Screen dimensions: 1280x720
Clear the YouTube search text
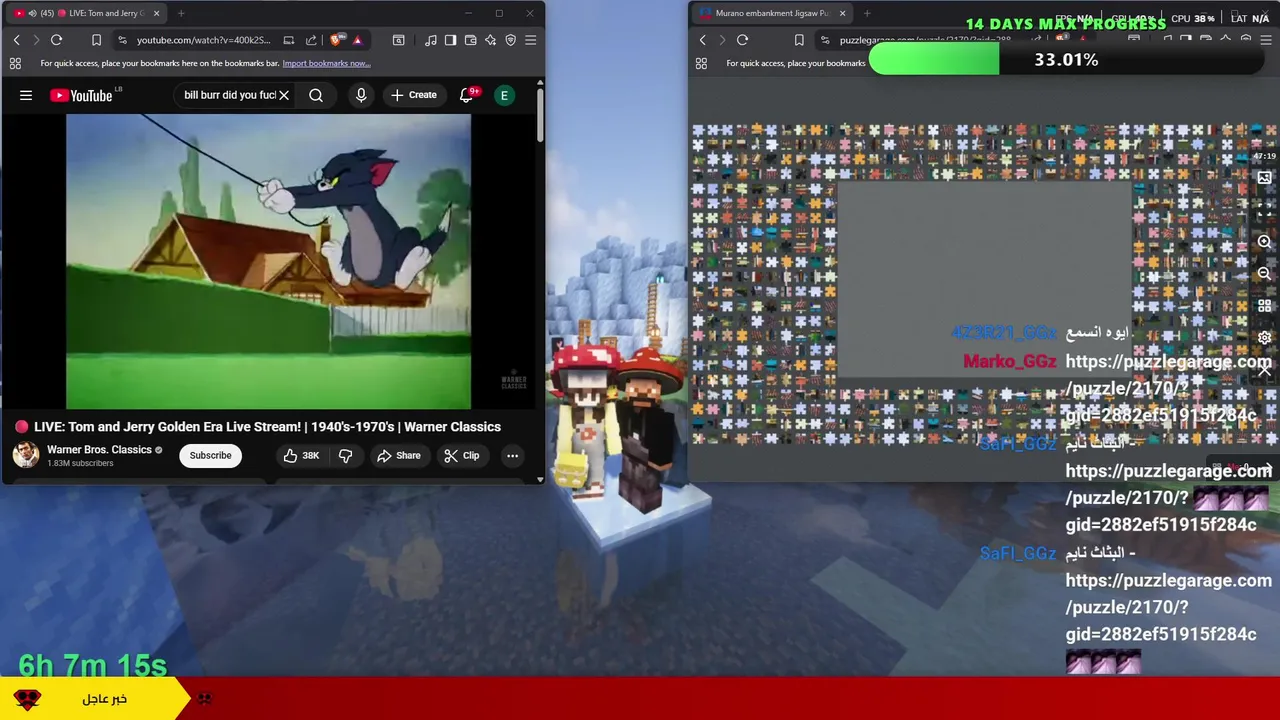284,95
